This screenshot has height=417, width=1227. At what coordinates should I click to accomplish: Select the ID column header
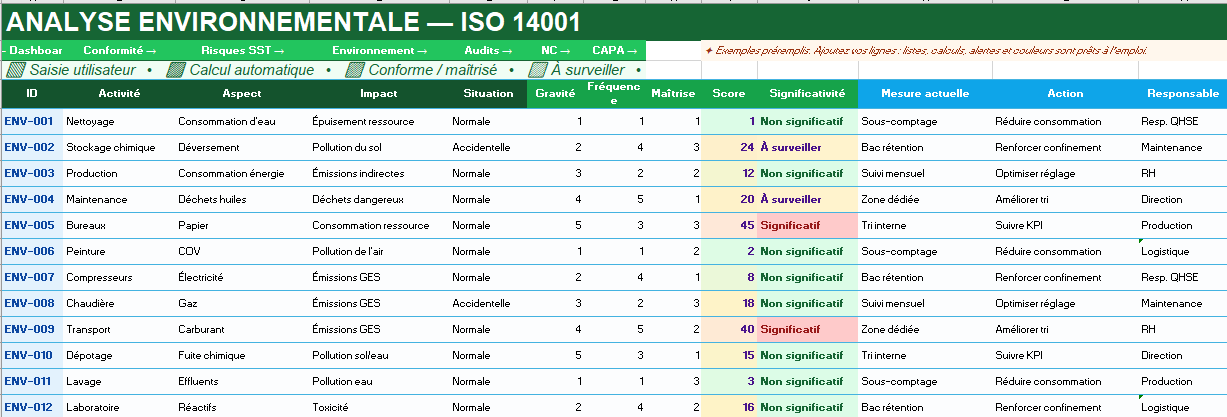(32, 94)
